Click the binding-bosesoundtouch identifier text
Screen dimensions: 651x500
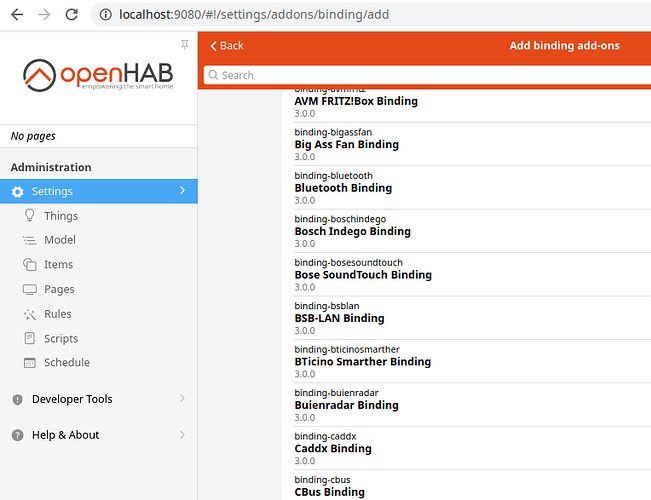[348, 262]
